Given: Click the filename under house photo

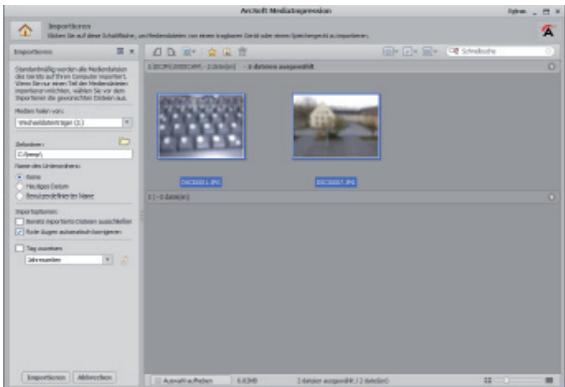Looking at the screenshot, I should coord(336,182).
